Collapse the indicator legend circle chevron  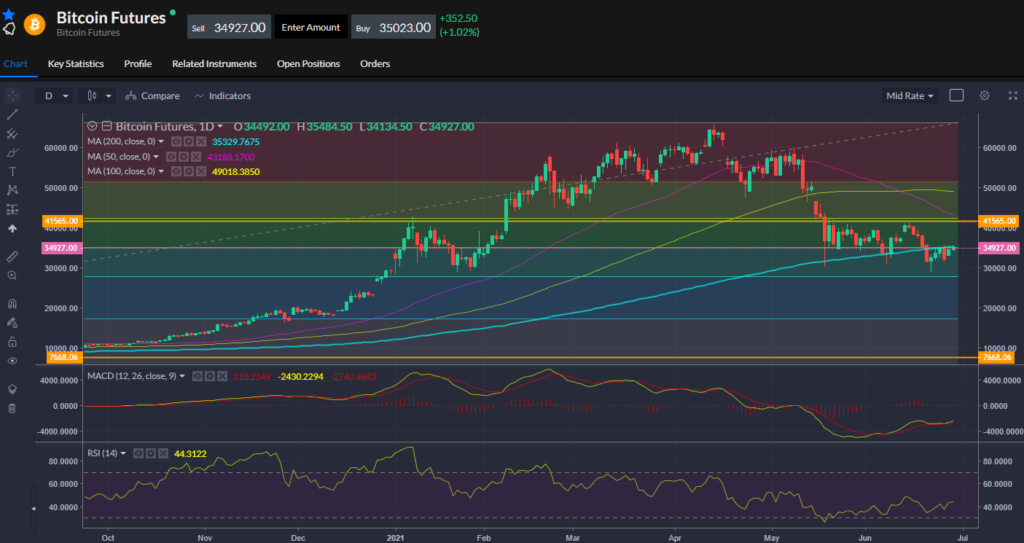(92, 126)
